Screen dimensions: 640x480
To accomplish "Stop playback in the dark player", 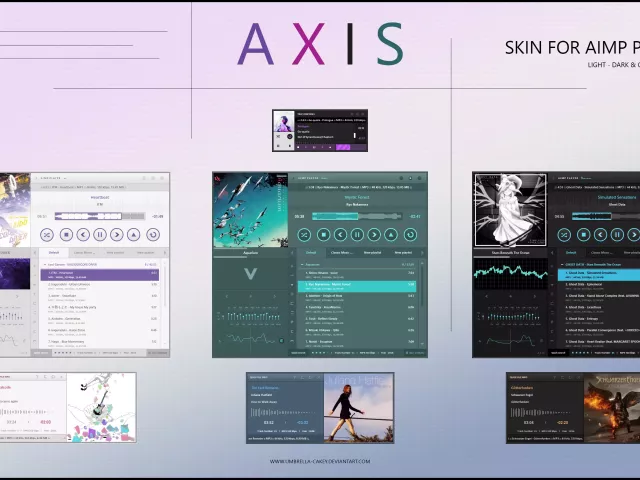I will (584, 235).
